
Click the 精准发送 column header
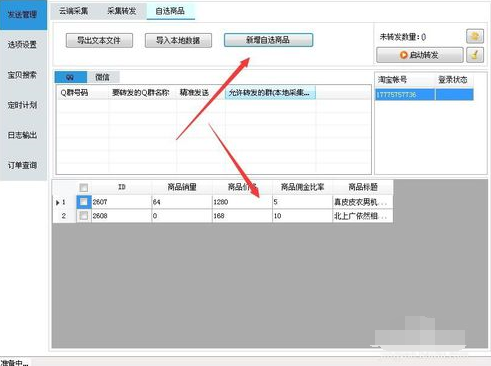(201, 93)
